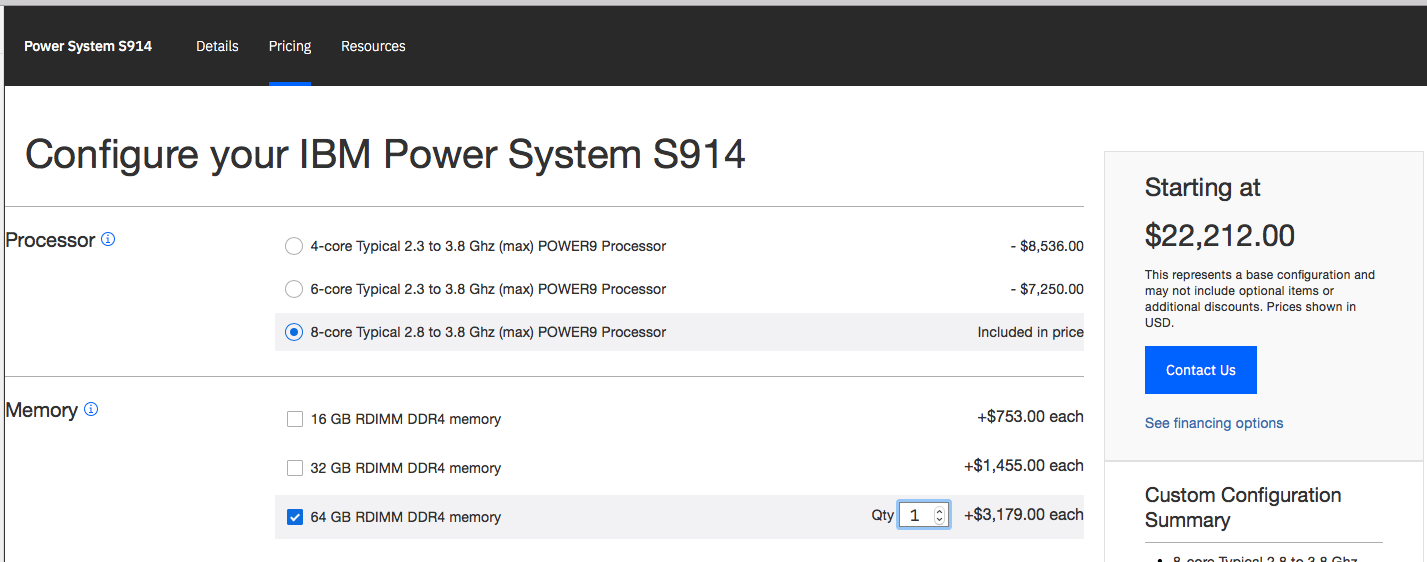Open See financing options link
The width and height of the screenshot is (1427, 562).
tap(1214, 423)
